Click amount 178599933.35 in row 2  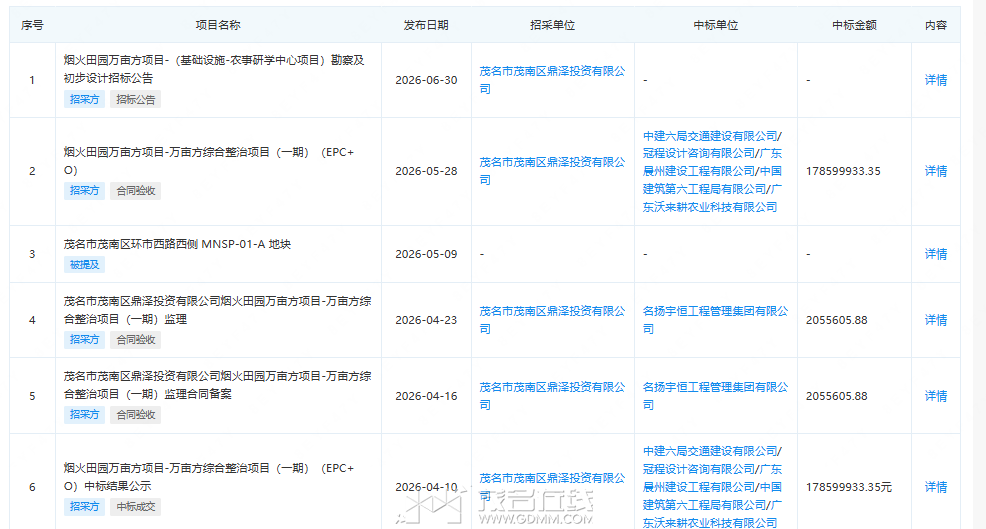point(843,171)
